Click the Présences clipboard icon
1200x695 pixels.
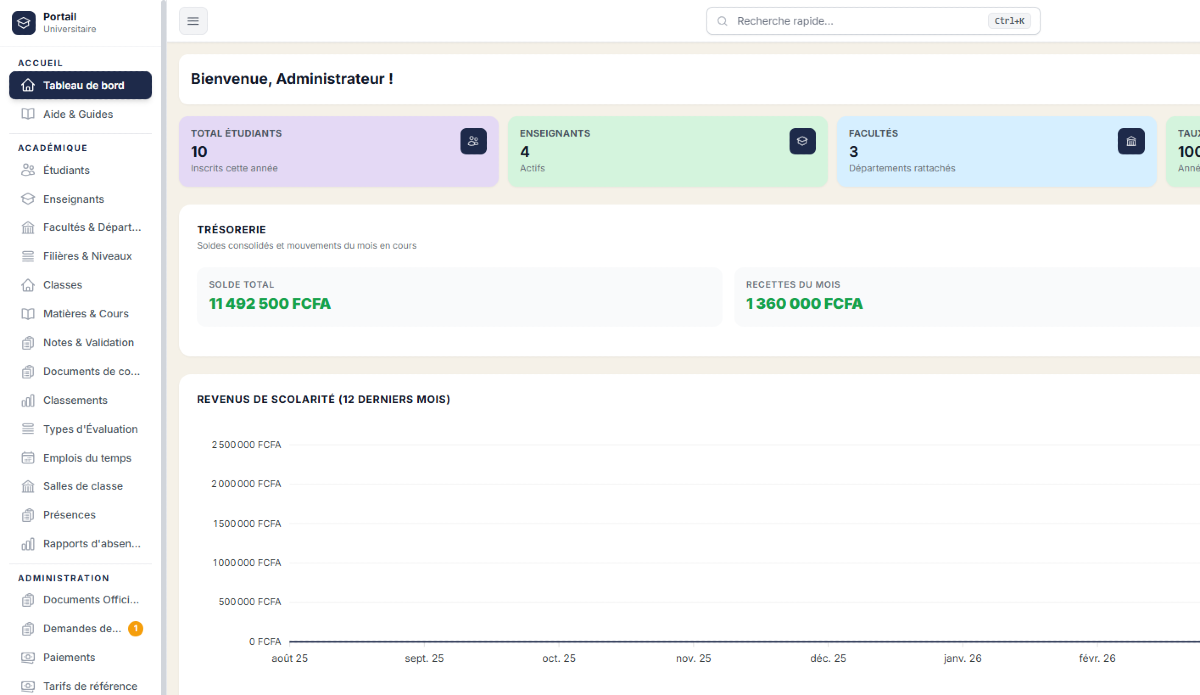pyautogui.click(x=28, y=515)
